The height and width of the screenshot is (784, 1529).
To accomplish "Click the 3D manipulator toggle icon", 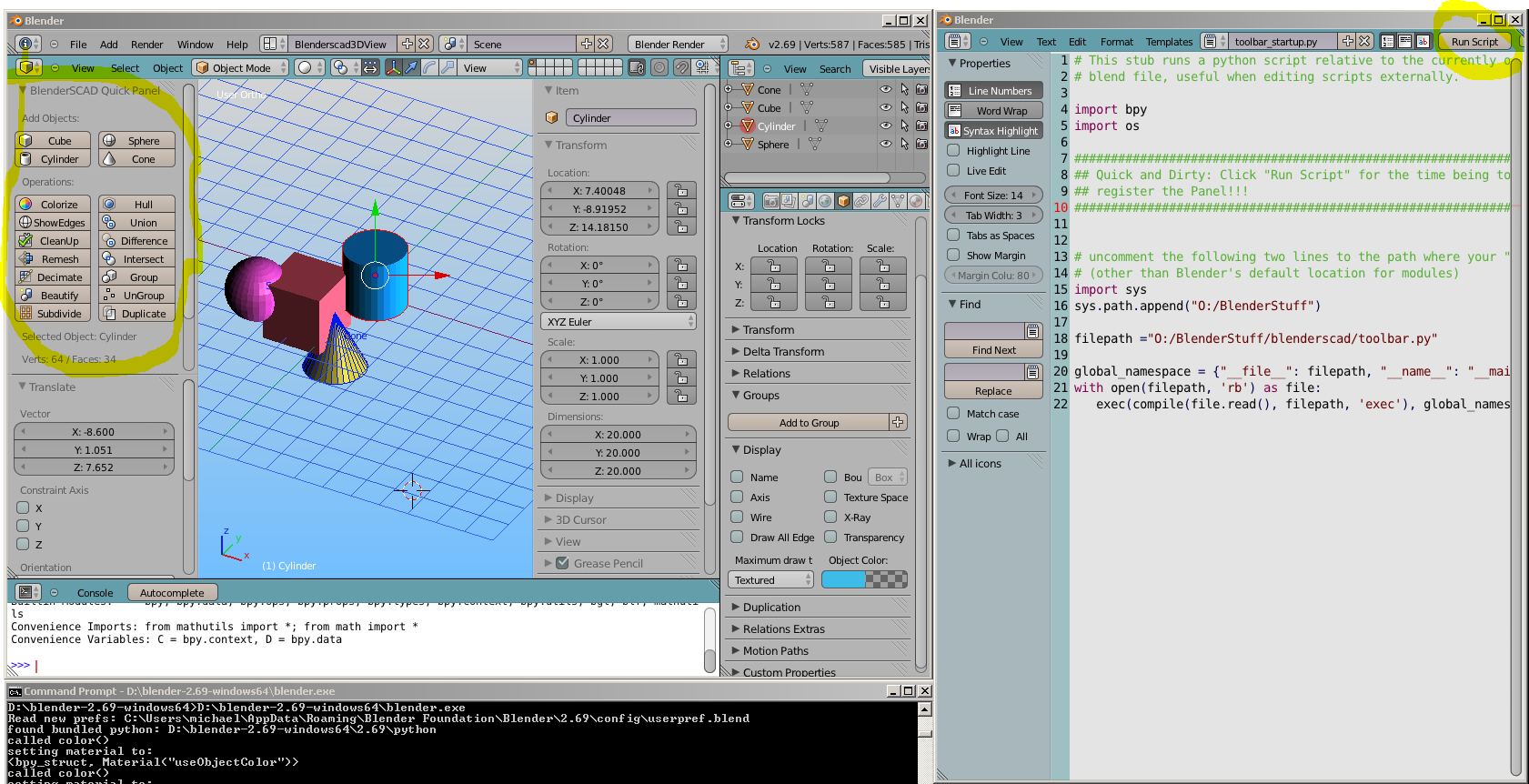I will click(x=394, y=68).
